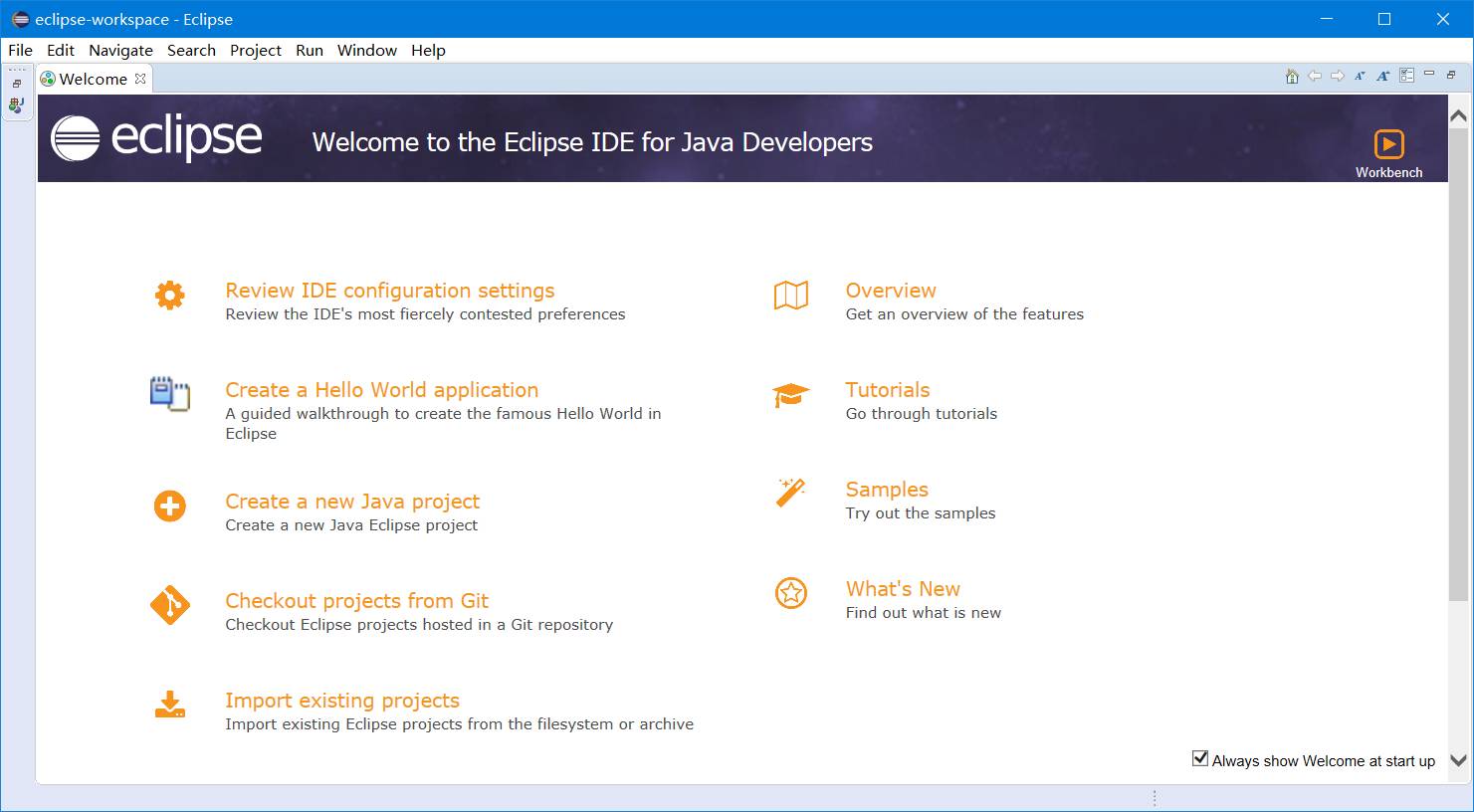Reduce font size with the small A icon
Viewport: 1474px width, 812px height.
1361,76
